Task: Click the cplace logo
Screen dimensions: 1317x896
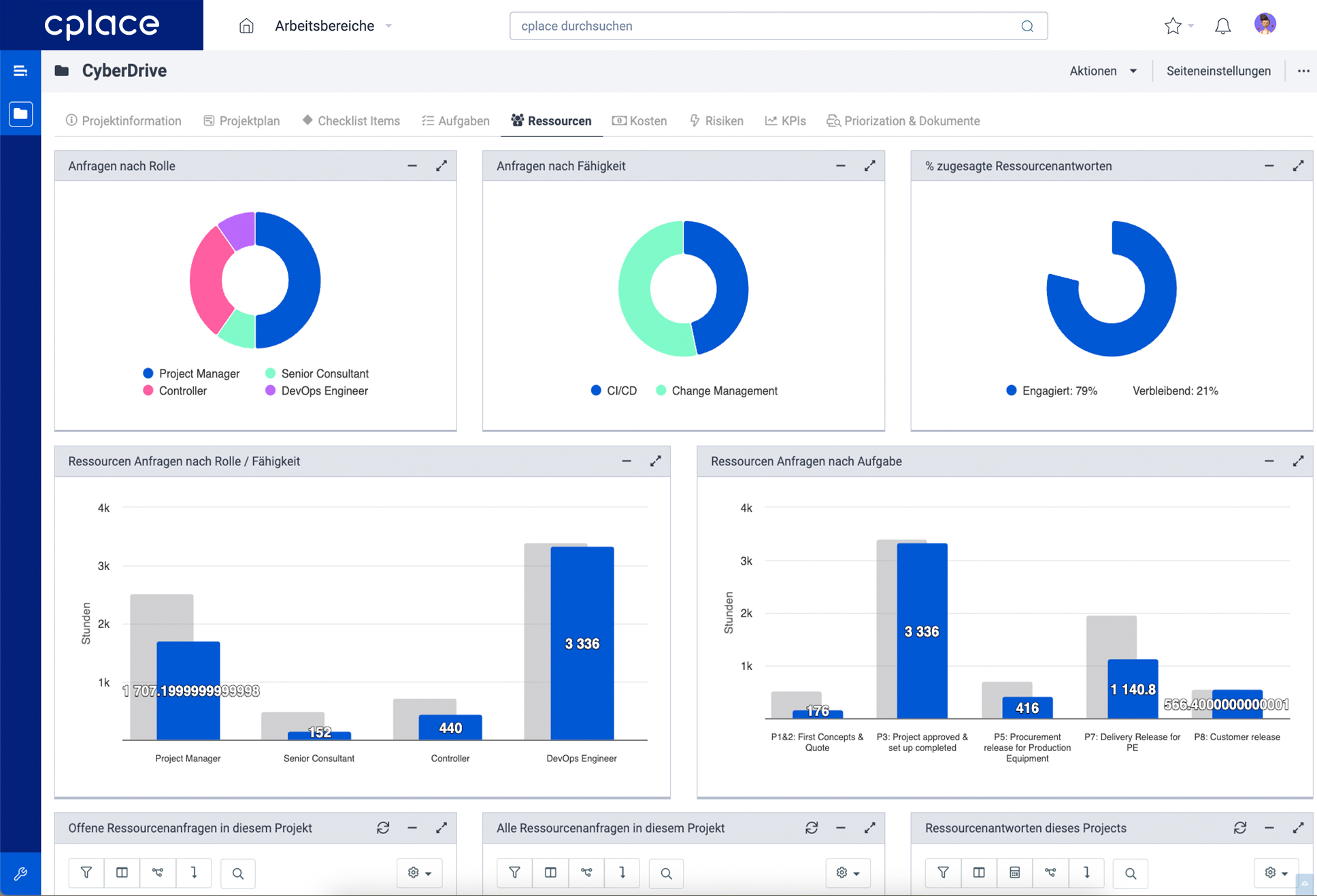Action: 101,25
